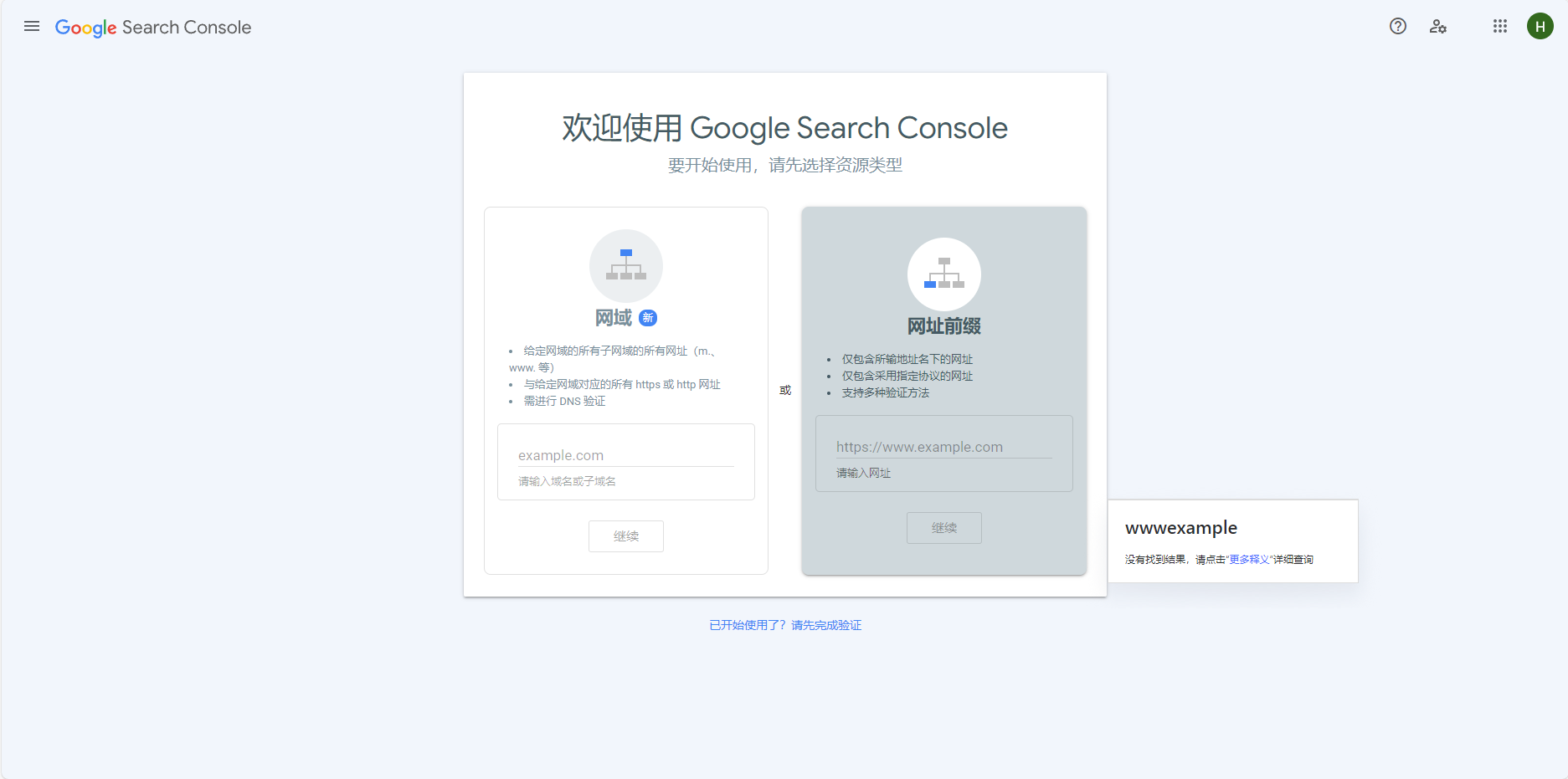This screenshot has height=779, width=1568.
Task: Click the blue 新 badge
Action: pos(648,318)
